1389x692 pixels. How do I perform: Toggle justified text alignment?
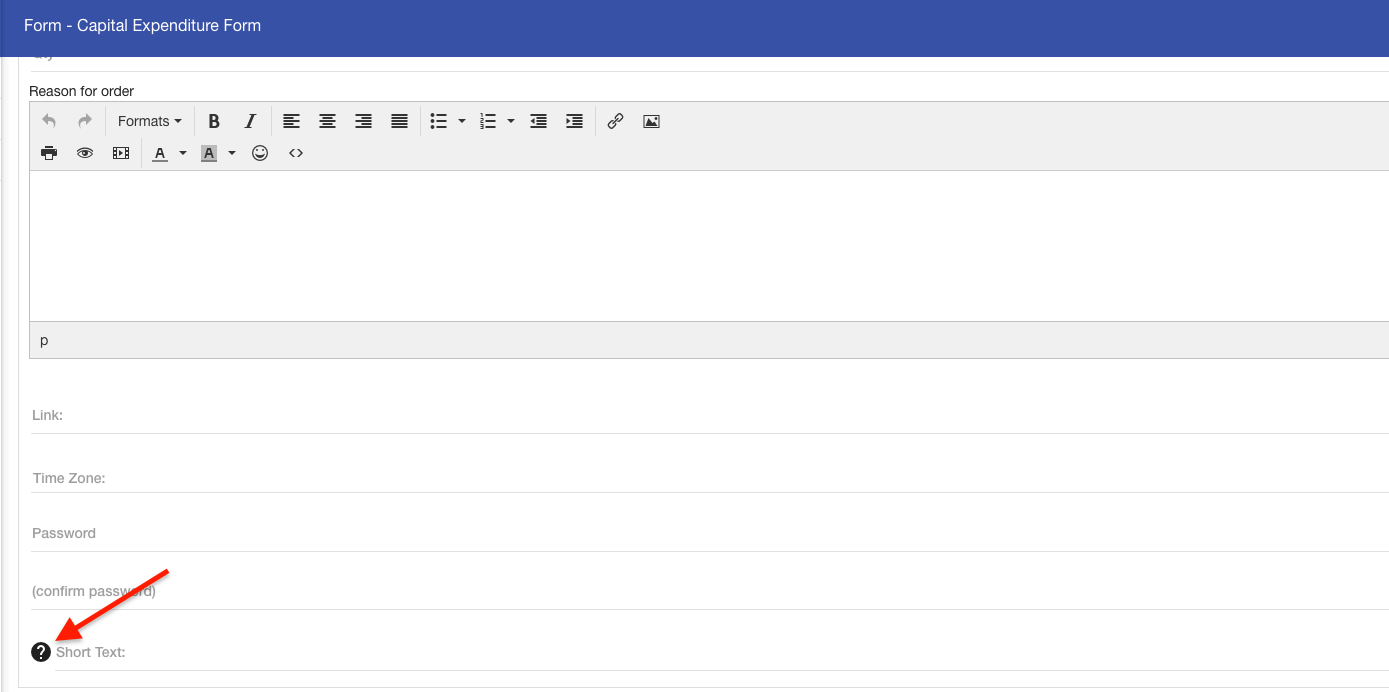tap(399, 121)
